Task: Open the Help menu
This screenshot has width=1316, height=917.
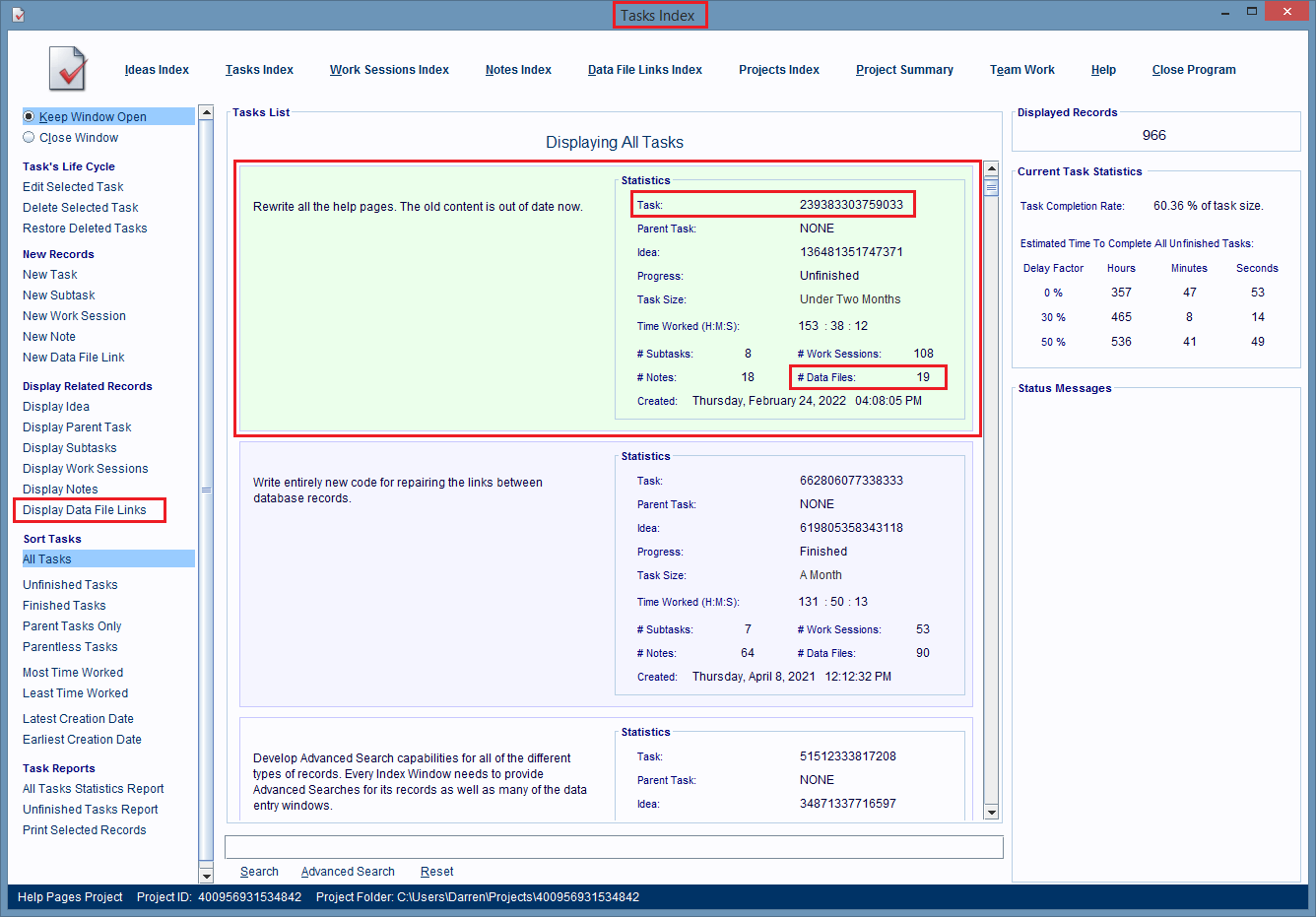Action: (x=1103, y=70)
